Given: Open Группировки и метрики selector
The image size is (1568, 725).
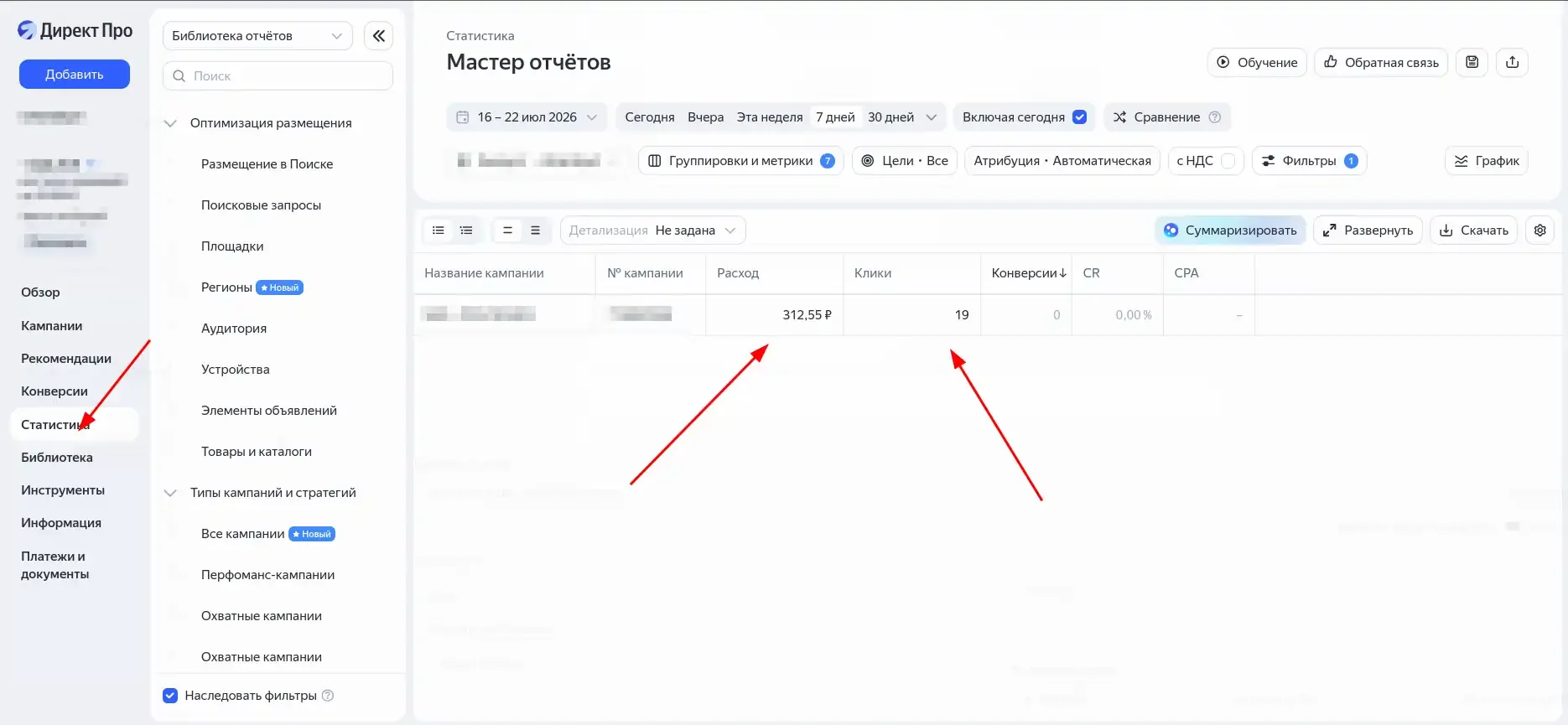Looking at the screenshot, I should [x=741, y=161].
